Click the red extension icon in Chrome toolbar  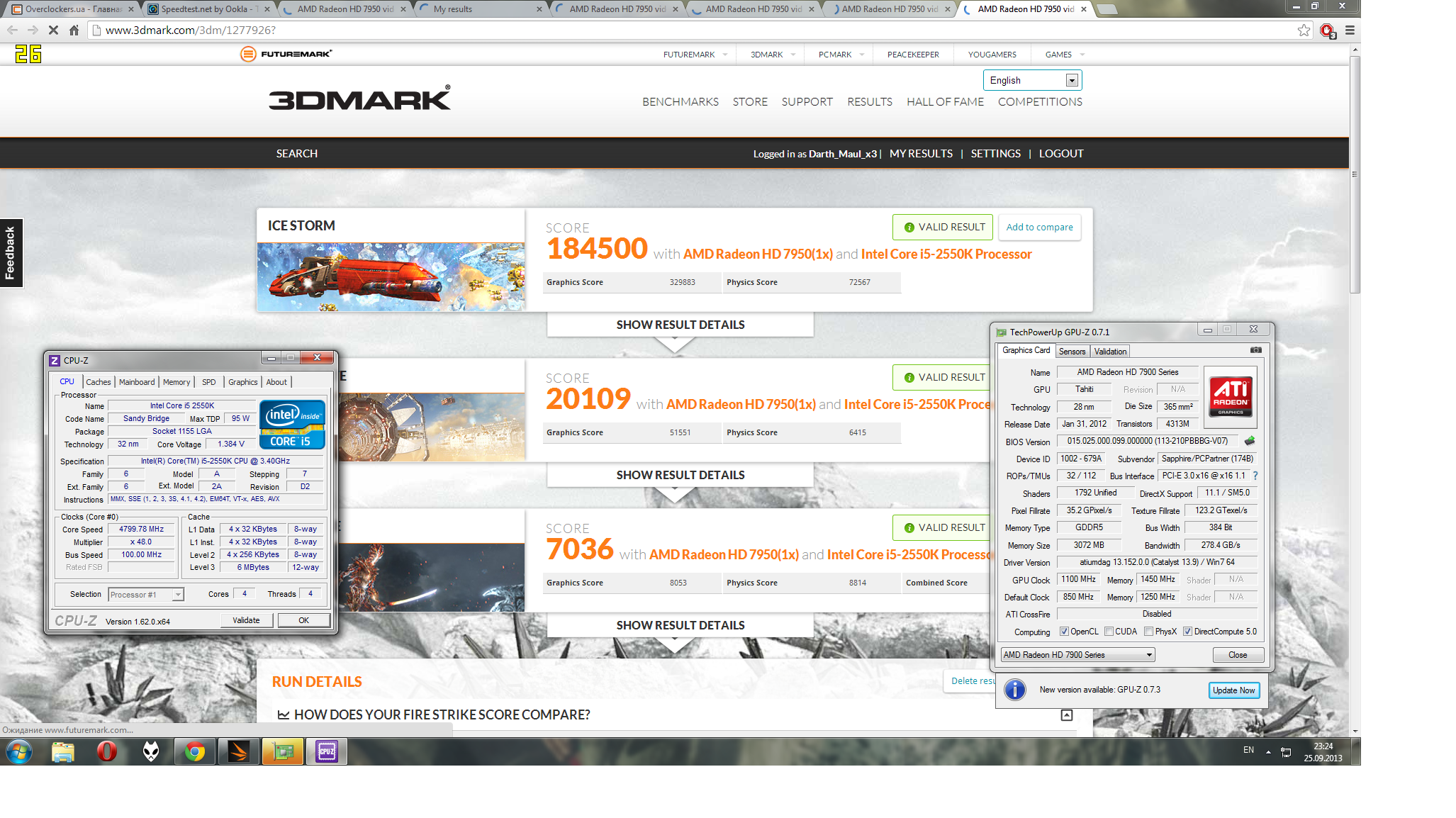[x=1327, y=30]
